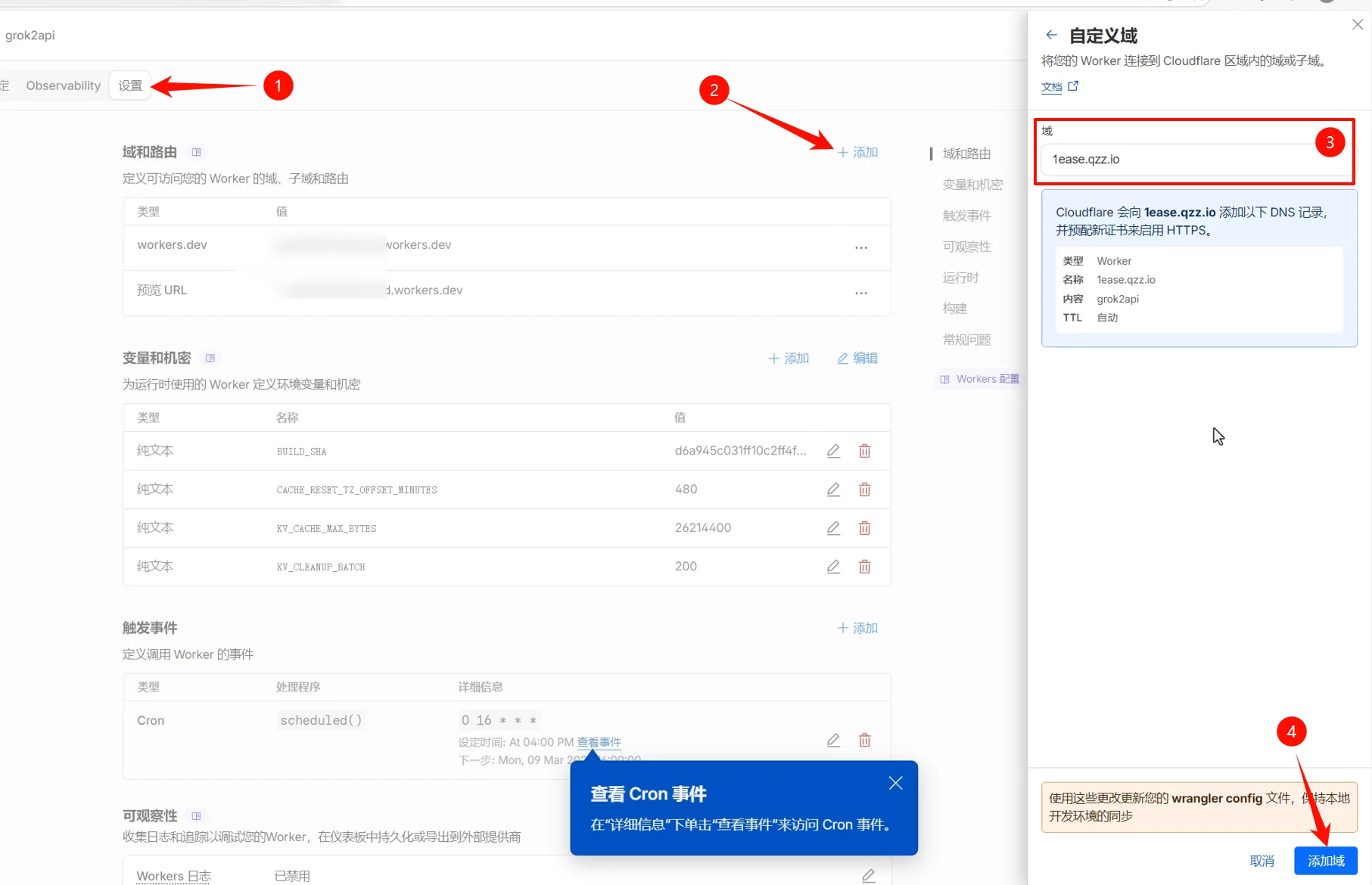
Task: Delete the KV_CLEANUP_BATCH variable trash icon
Action: click(x=864, y=567)
